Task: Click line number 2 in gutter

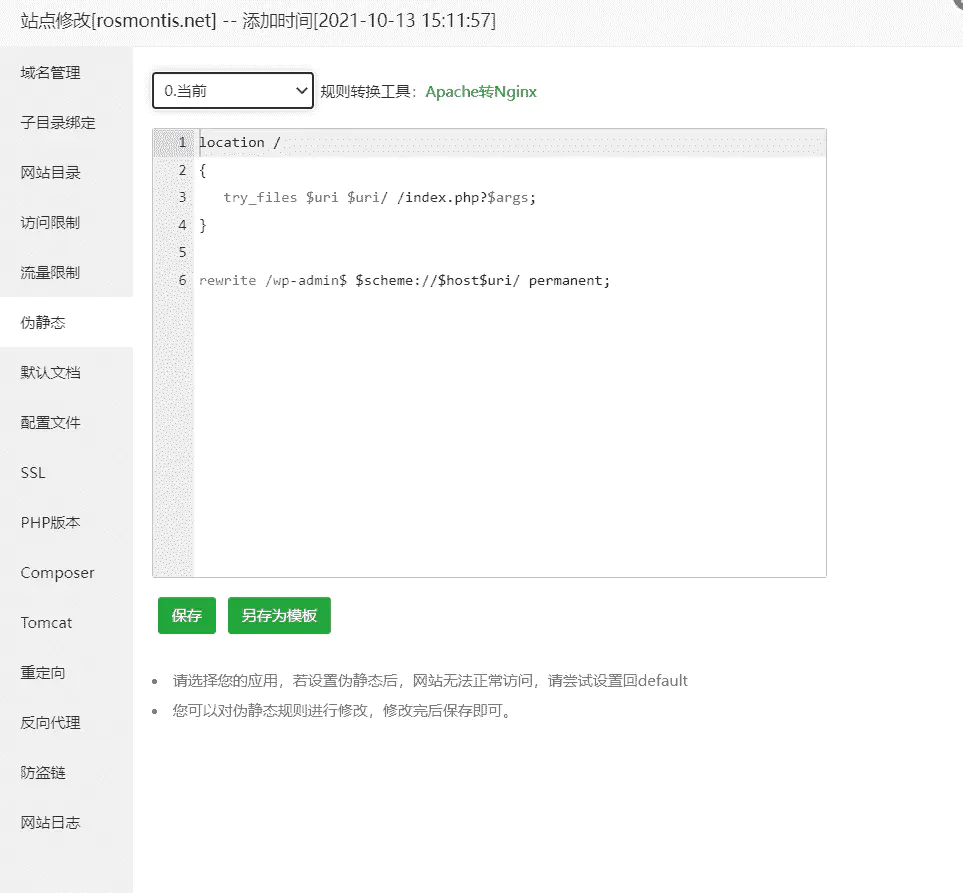Action: (182, 170)
